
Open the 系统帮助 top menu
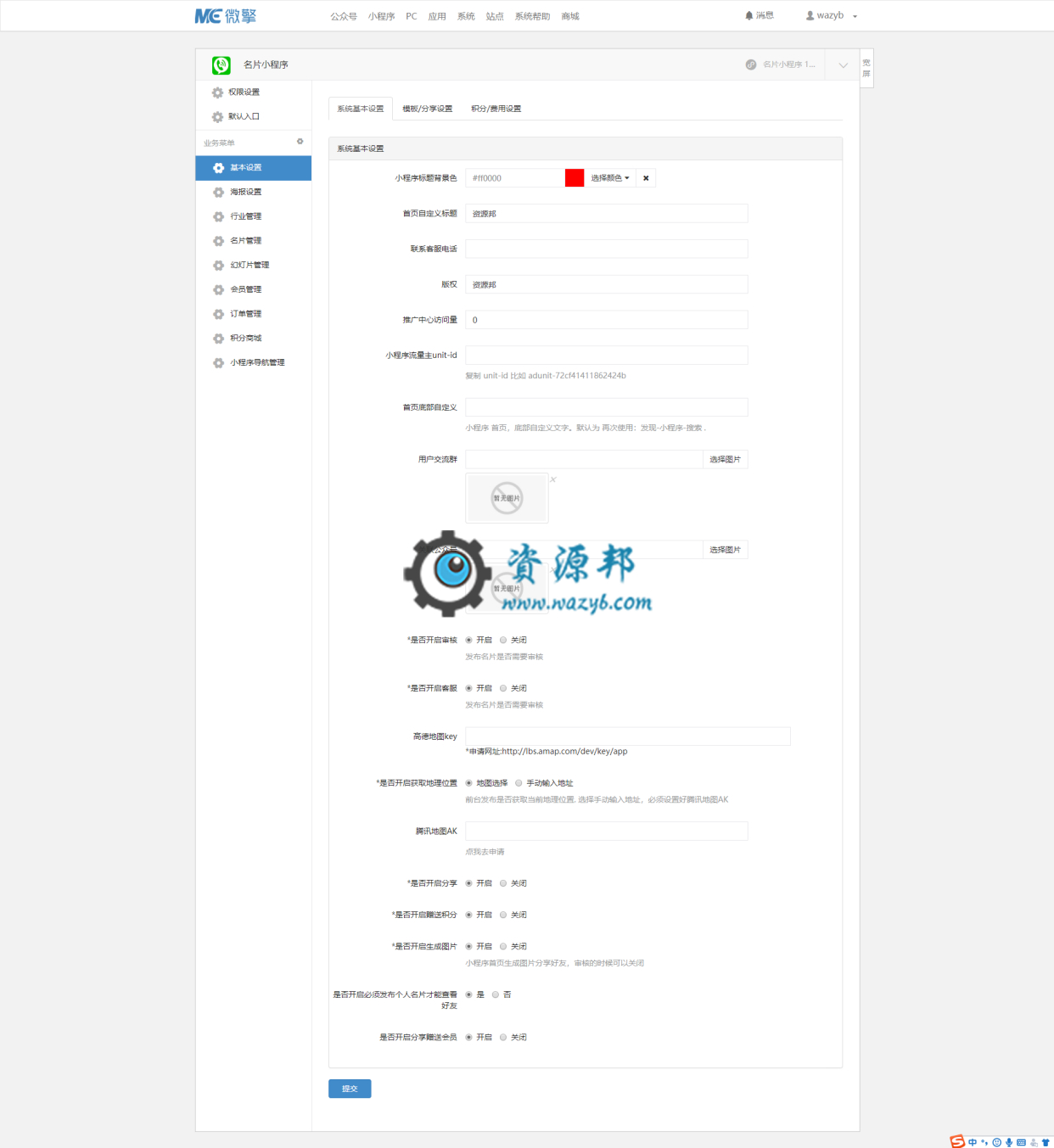tap(532, 16)
